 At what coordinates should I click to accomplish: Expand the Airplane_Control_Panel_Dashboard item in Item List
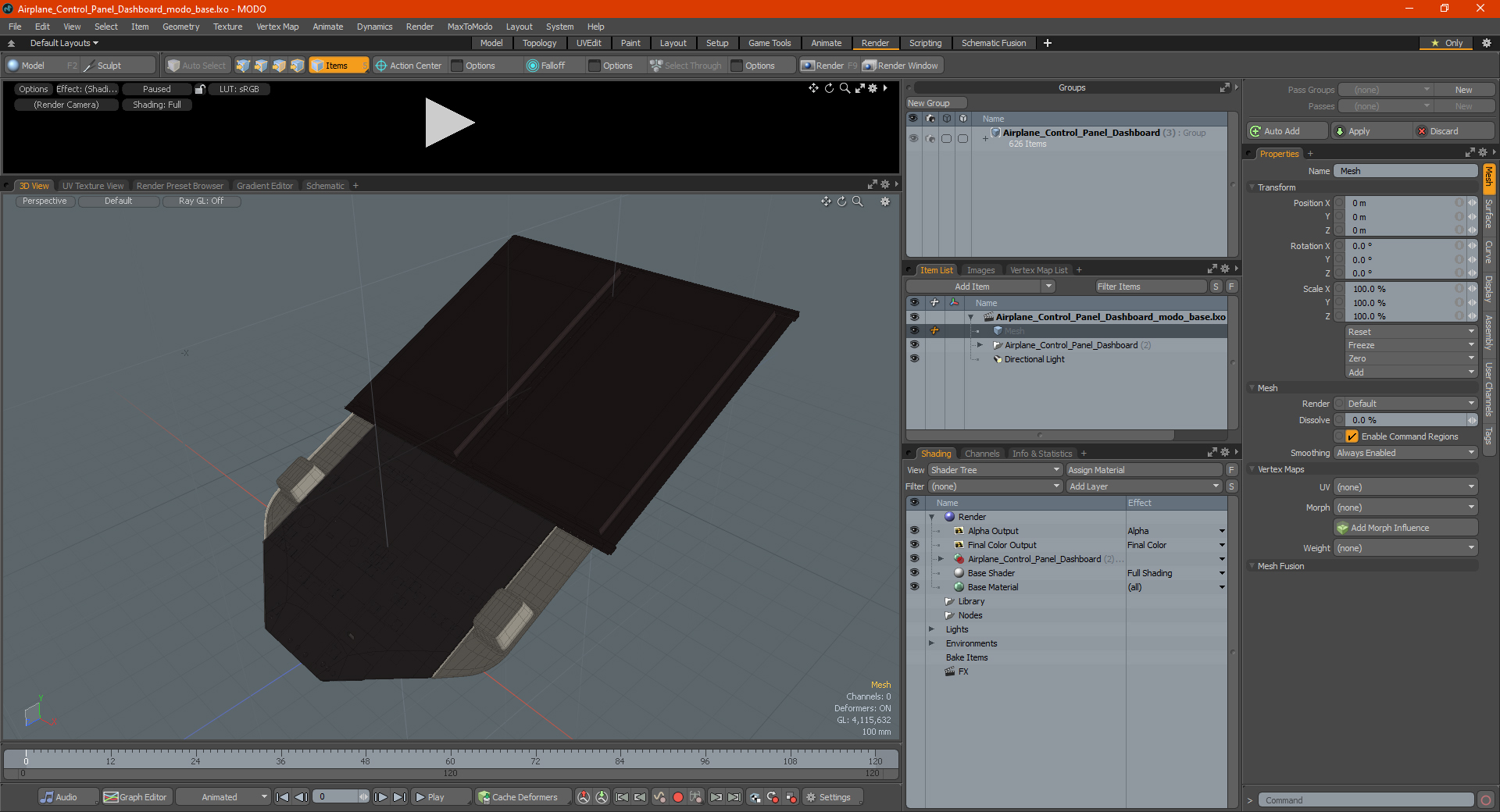(x=980, y=345)
